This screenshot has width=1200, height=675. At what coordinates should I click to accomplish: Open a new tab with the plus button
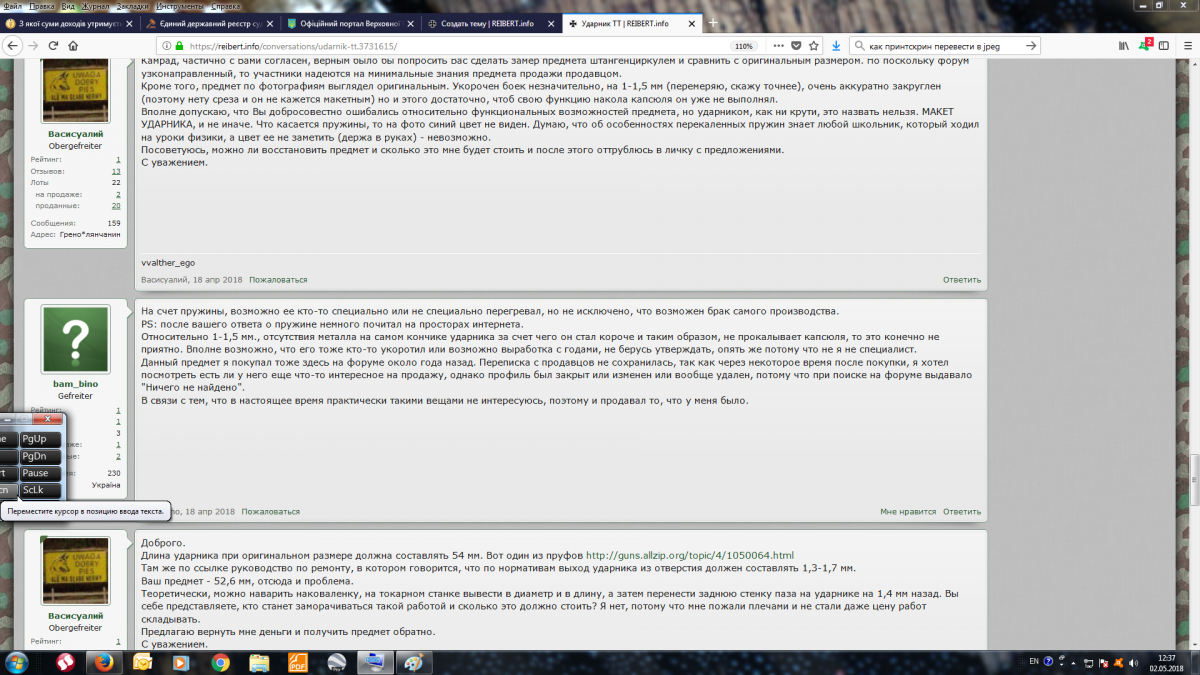tap(713, 23)
